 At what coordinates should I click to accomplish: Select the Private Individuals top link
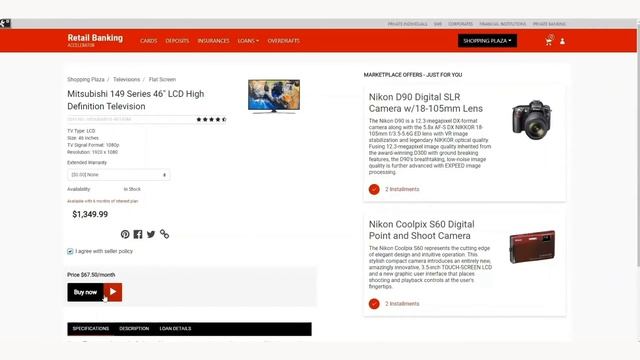point(407,24)
